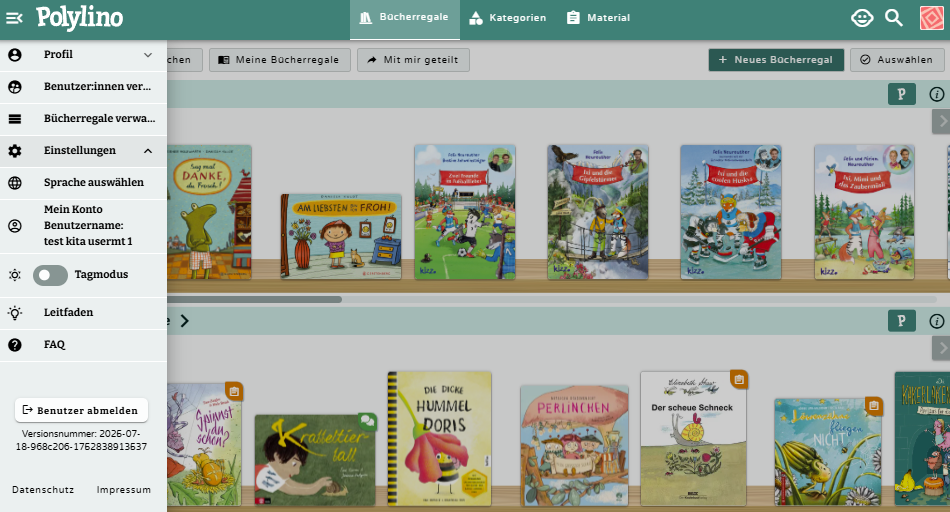This screenshot has width=950, height=512.
Task: Expand the Profil section chevron
Action: pos(148,55)
